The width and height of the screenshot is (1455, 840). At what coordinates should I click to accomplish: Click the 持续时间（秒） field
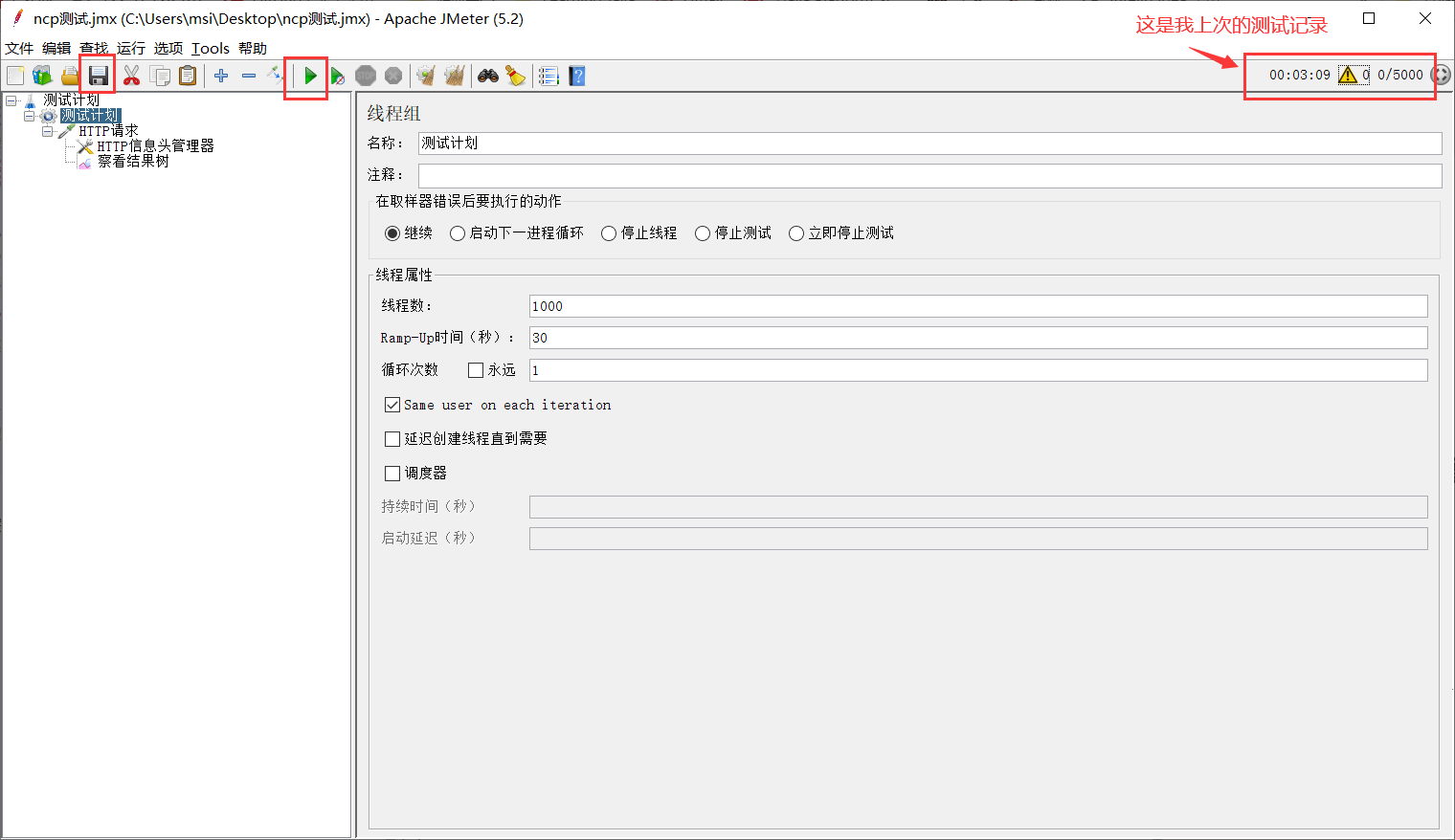[x=978, y=507]
